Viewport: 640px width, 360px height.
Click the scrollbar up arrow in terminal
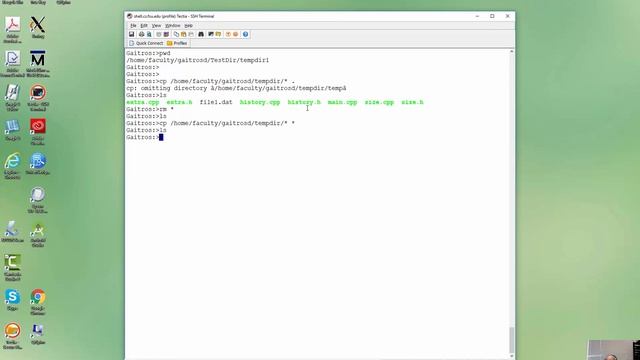click(511, 52)
